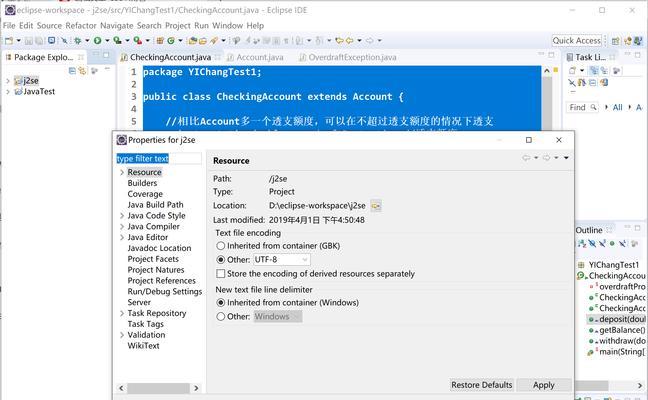Select Inherited from container (Windows) delimiter radio
648x400 pixels.
pyautogui.click(x=221, y=302)
